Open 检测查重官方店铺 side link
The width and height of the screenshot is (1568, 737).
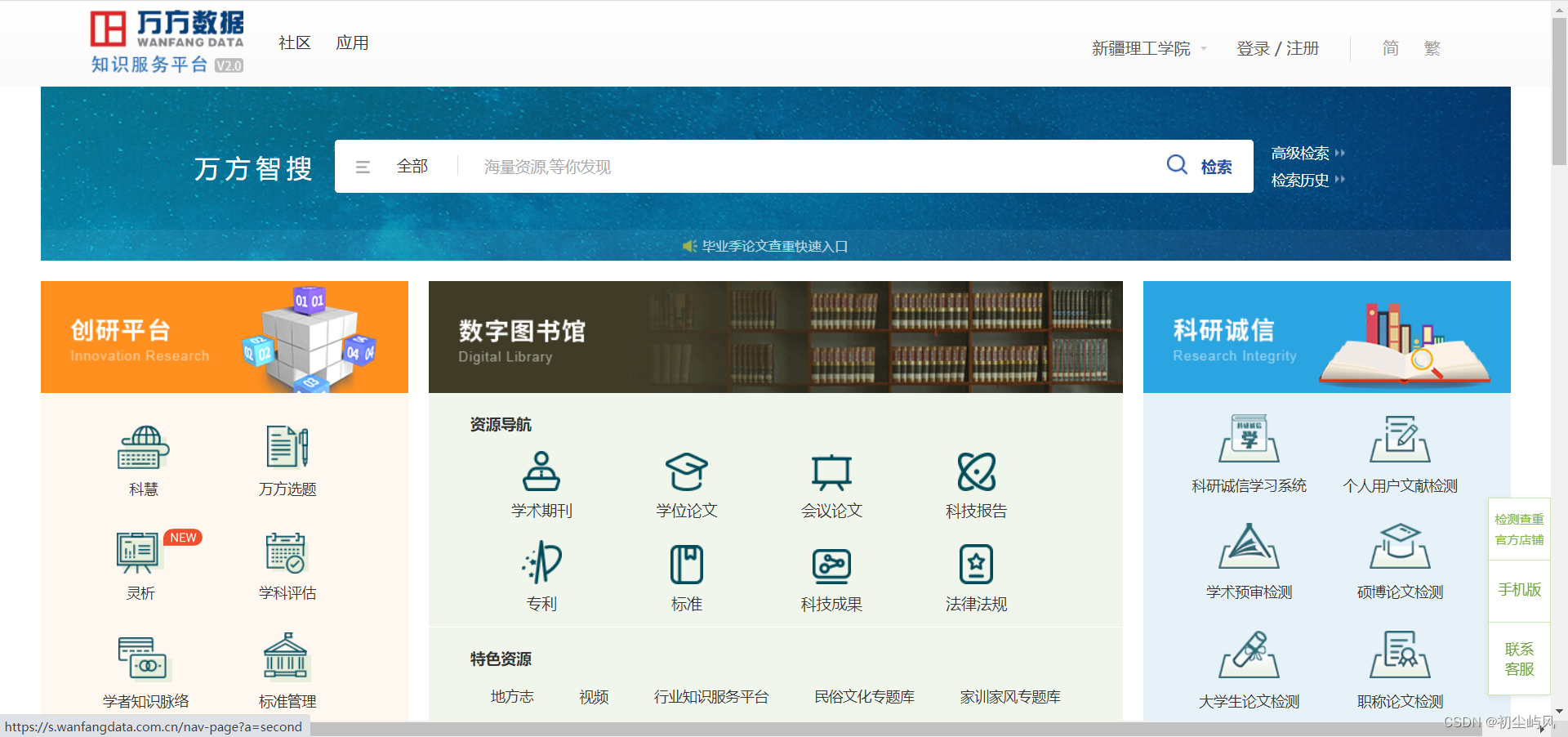1519,529
